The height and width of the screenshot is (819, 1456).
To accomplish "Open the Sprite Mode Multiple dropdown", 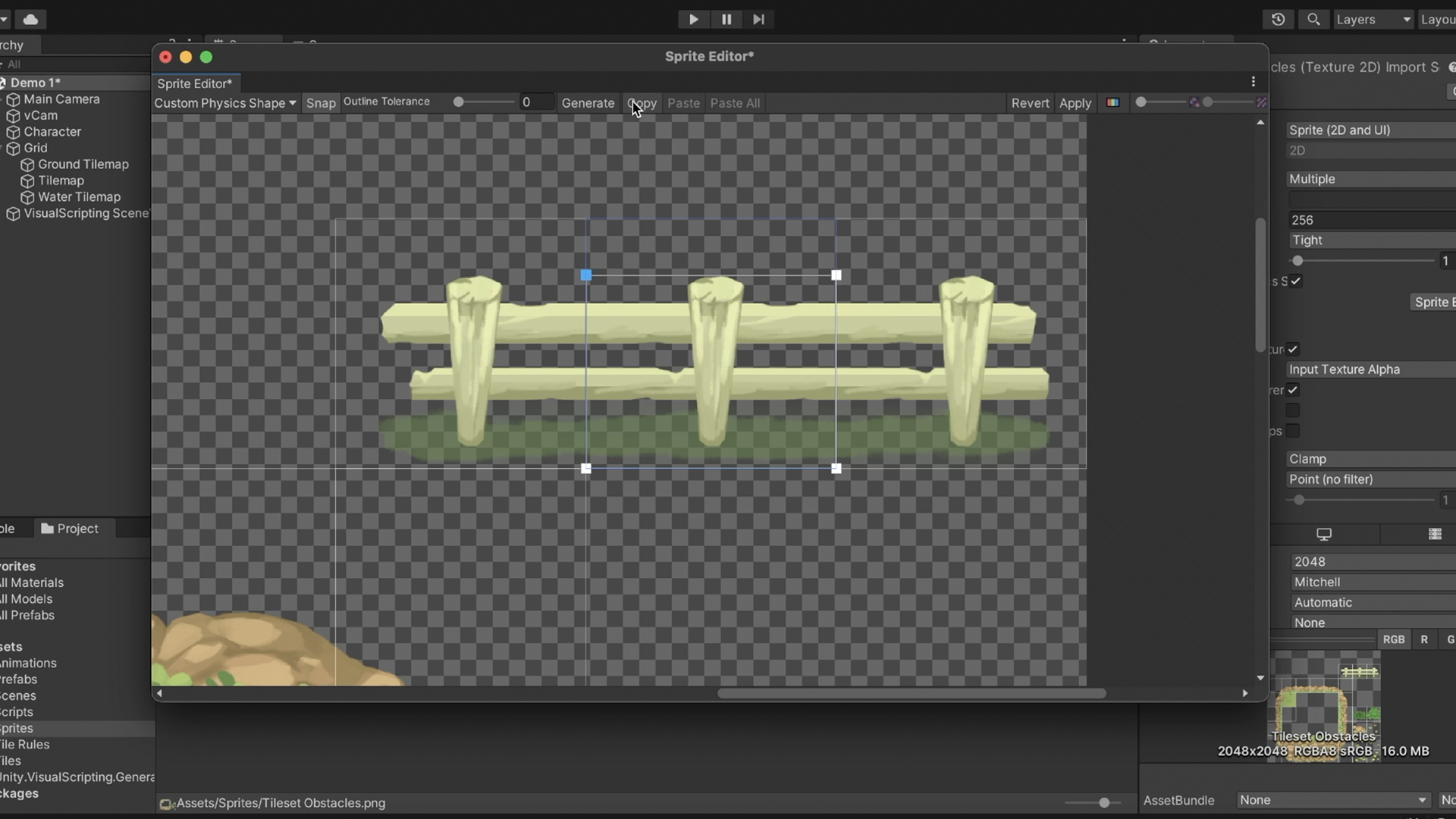I will (1371, 179).
